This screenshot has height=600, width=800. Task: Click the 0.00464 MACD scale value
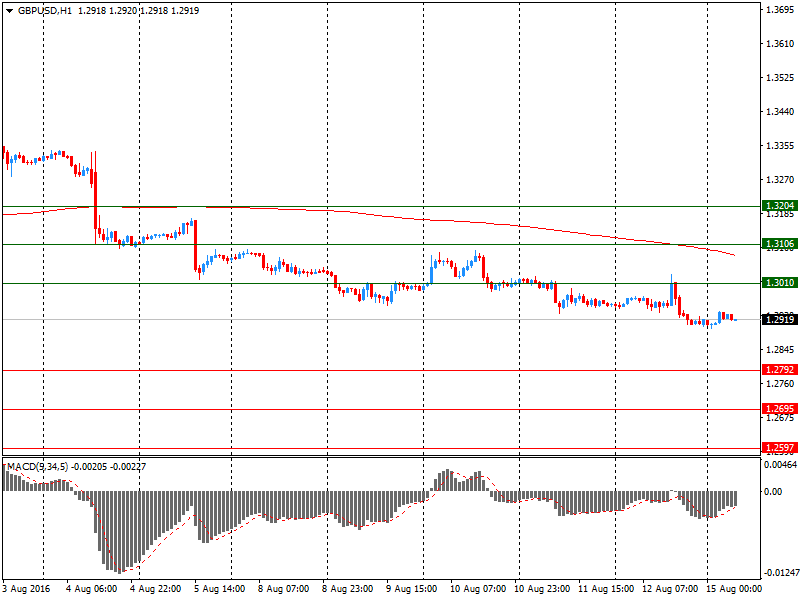[780, 465]
